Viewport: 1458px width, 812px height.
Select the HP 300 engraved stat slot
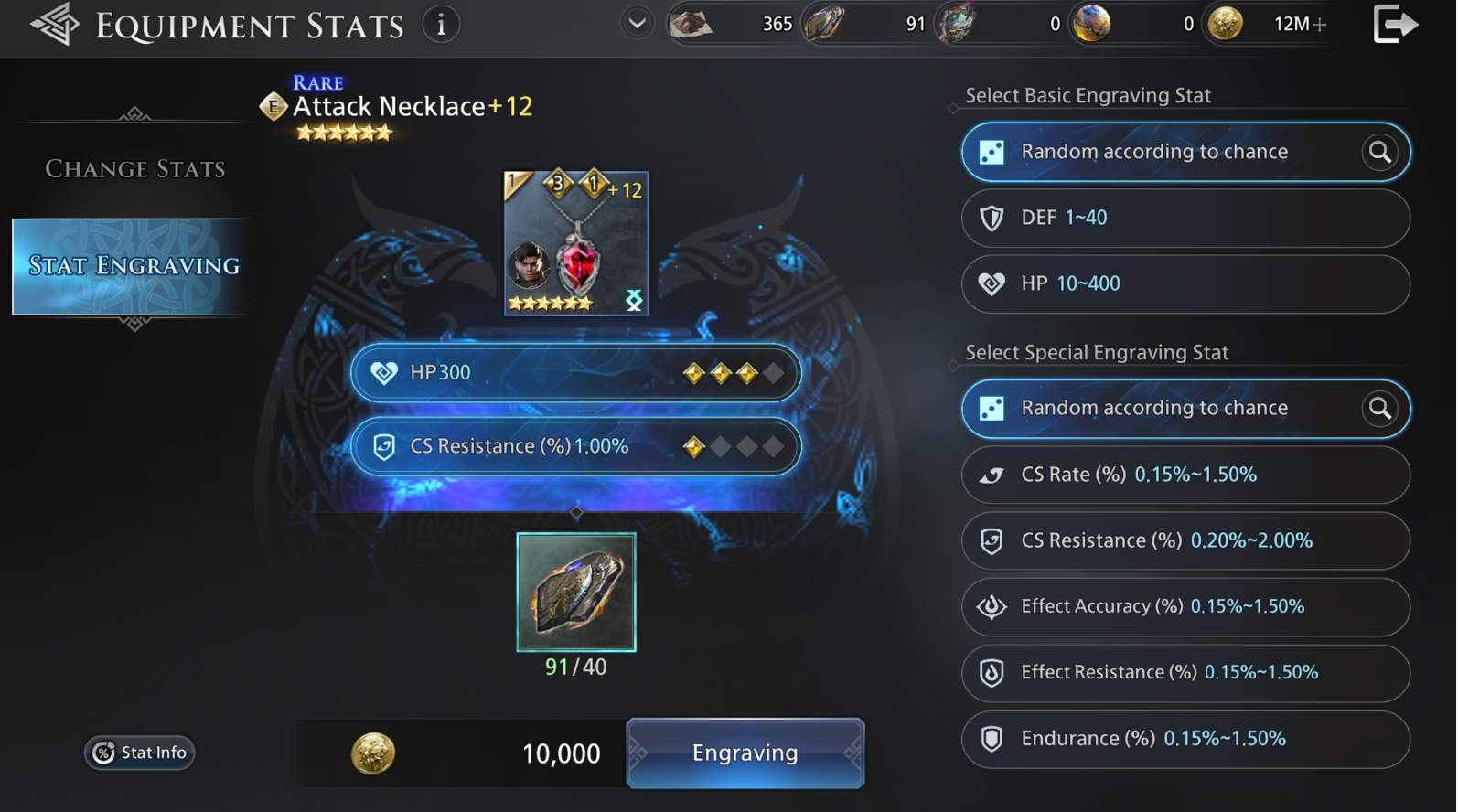tap(576, 372)
